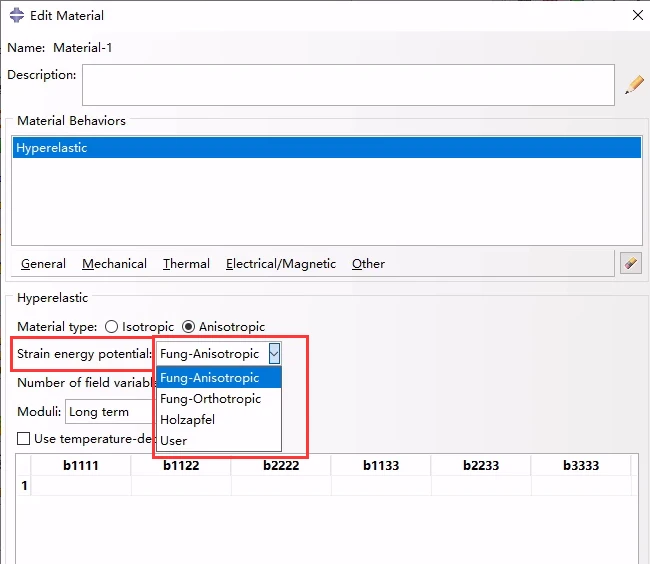The width and height of the screenshot is (650, 564).
Task: Click inside the Description text field
Action: click(347, 85)
